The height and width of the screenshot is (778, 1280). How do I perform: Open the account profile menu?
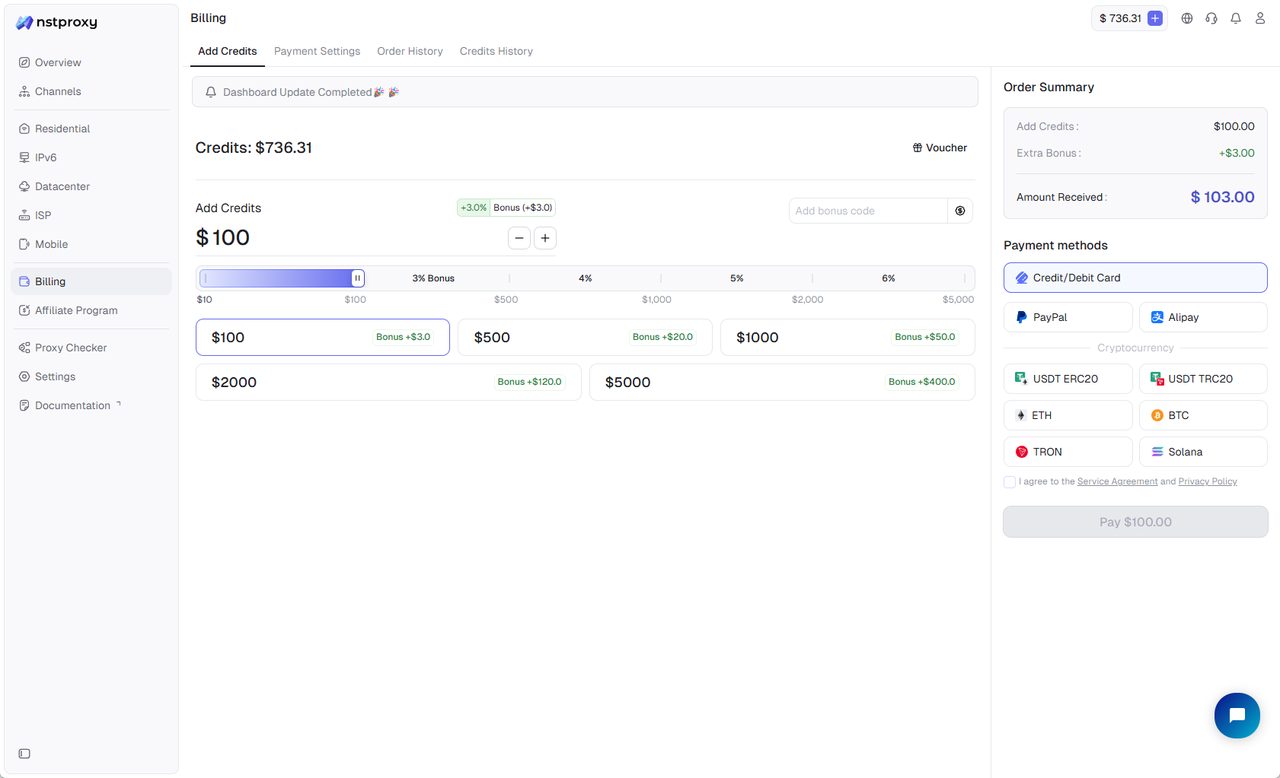coord(1259,17)
